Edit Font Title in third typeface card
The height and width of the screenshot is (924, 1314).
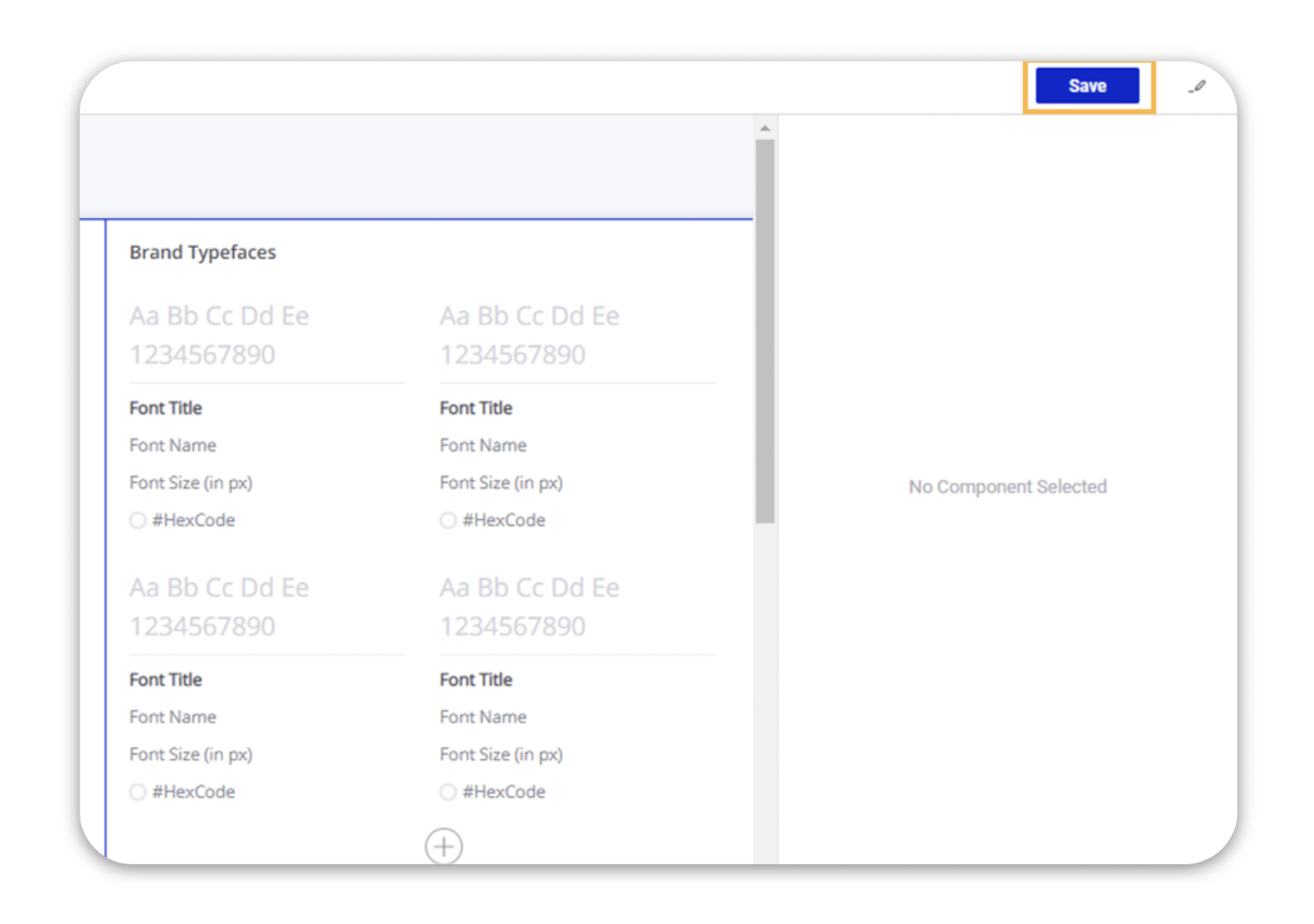[x=166, y=679]
